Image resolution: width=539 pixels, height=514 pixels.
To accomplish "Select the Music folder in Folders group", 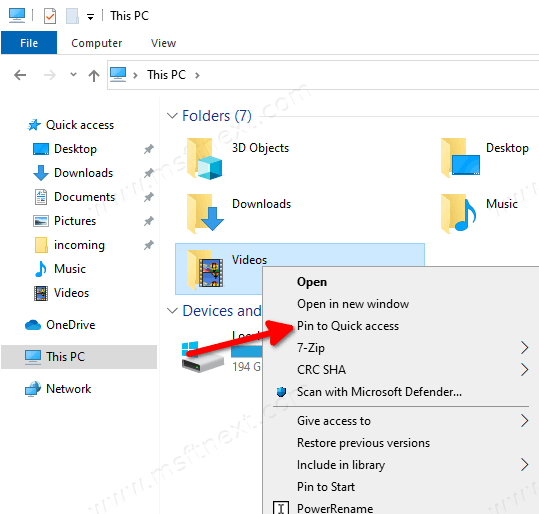I will pyautogui.click(x=480, y=213).
